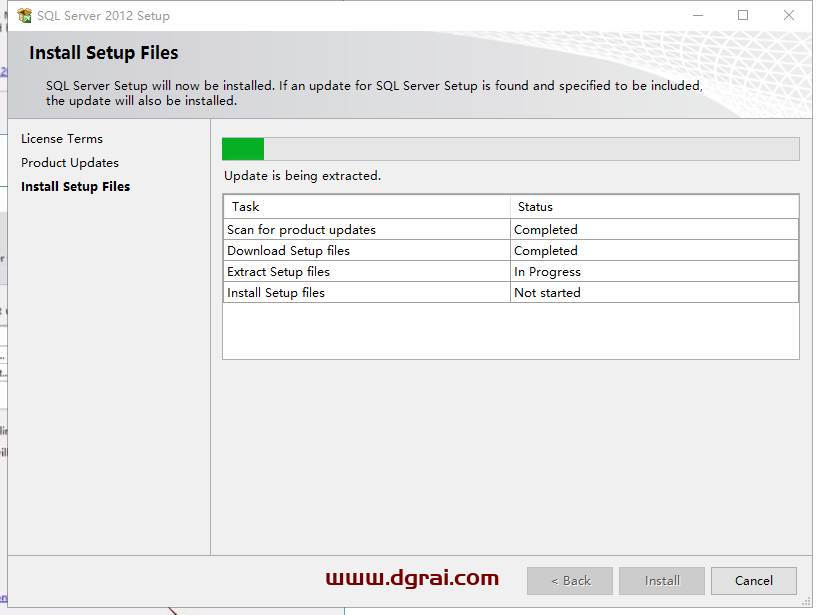Image resolution: width=820 pixels, height=615 pixels.
Task: Click Completed status for Scan for product updates
Action: tap(654, 230)
